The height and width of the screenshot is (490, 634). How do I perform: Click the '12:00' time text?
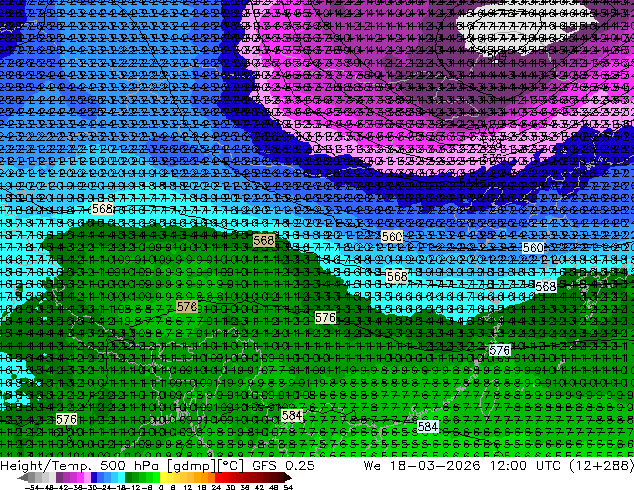pos(508,465)
